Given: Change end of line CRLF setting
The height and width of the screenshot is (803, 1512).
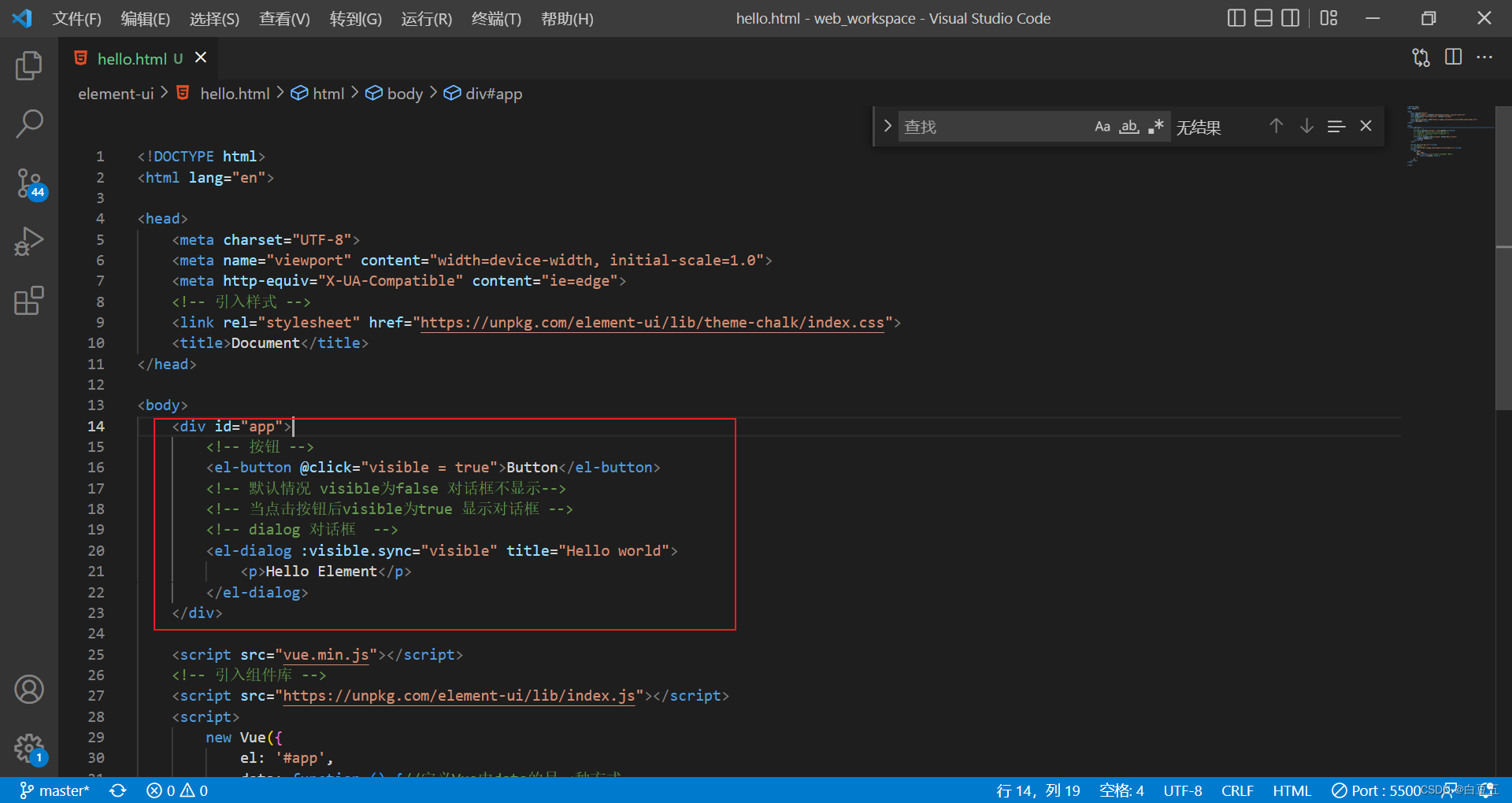Looking at the screenshot, I should coord(1237,790).
